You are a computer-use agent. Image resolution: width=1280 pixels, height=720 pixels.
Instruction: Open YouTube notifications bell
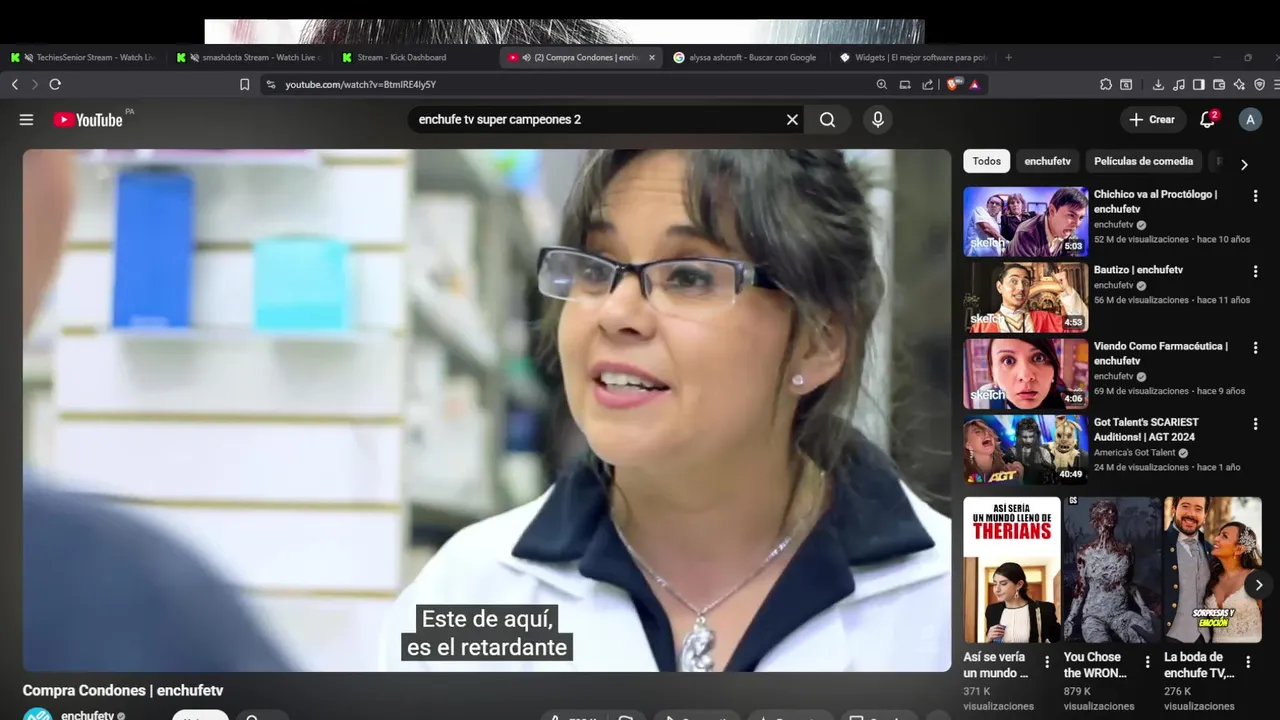1208,120
